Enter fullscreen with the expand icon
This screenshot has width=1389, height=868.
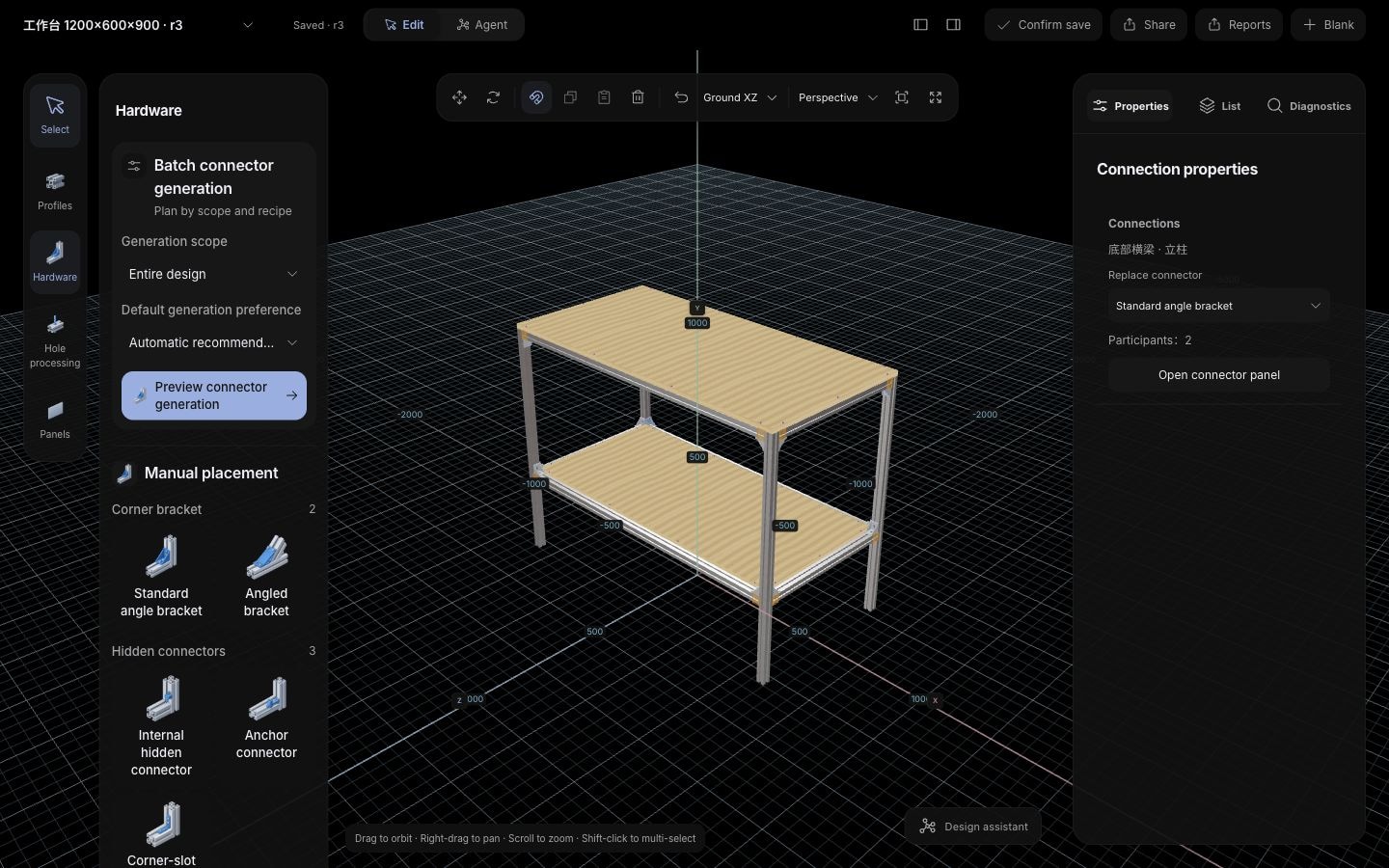point(936,97)
